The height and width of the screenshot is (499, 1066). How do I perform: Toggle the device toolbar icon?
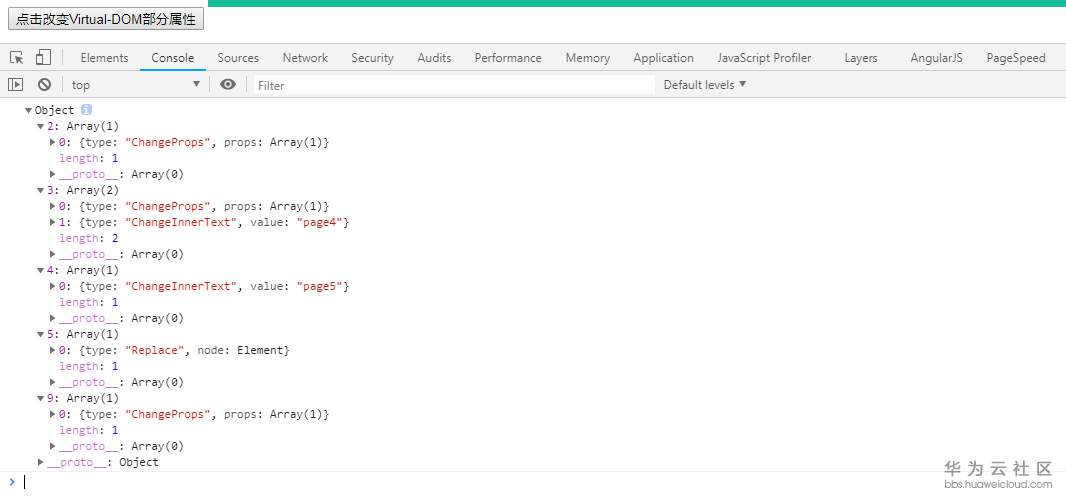pyautogui.click(x=43, y=58)
